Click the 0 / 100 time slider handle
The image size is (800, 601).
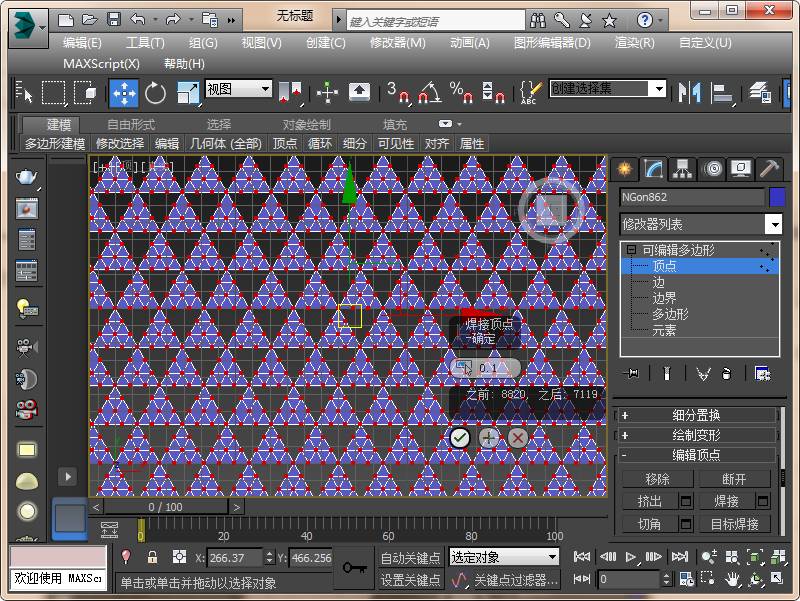[165, 507]
